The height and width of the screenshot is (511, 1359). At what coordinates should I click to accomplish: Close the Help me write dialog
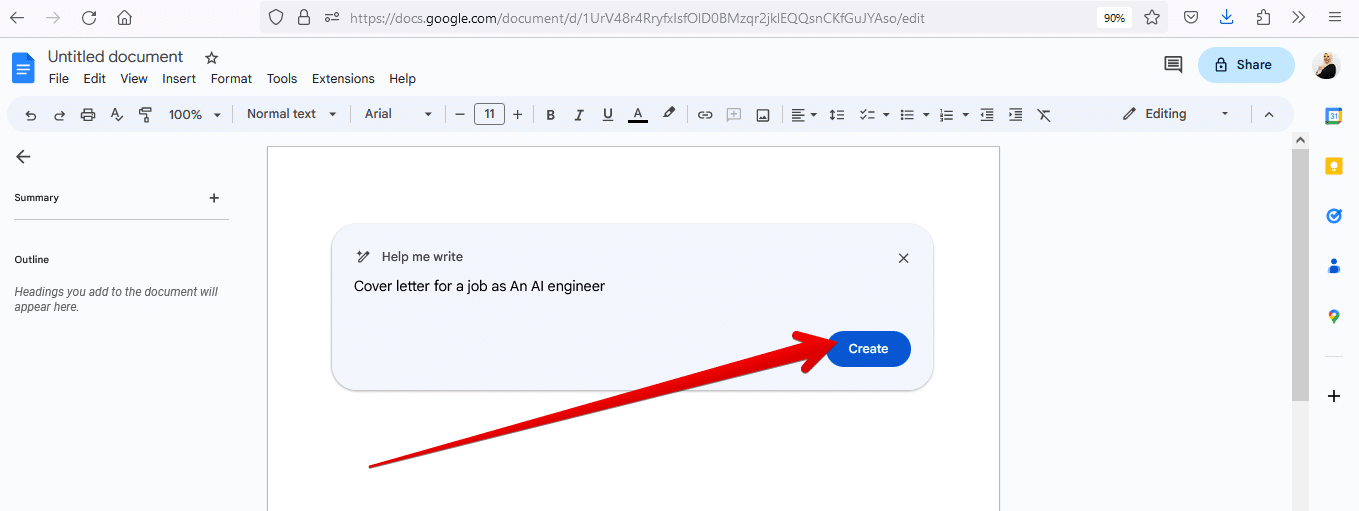[x=903, y=258]
